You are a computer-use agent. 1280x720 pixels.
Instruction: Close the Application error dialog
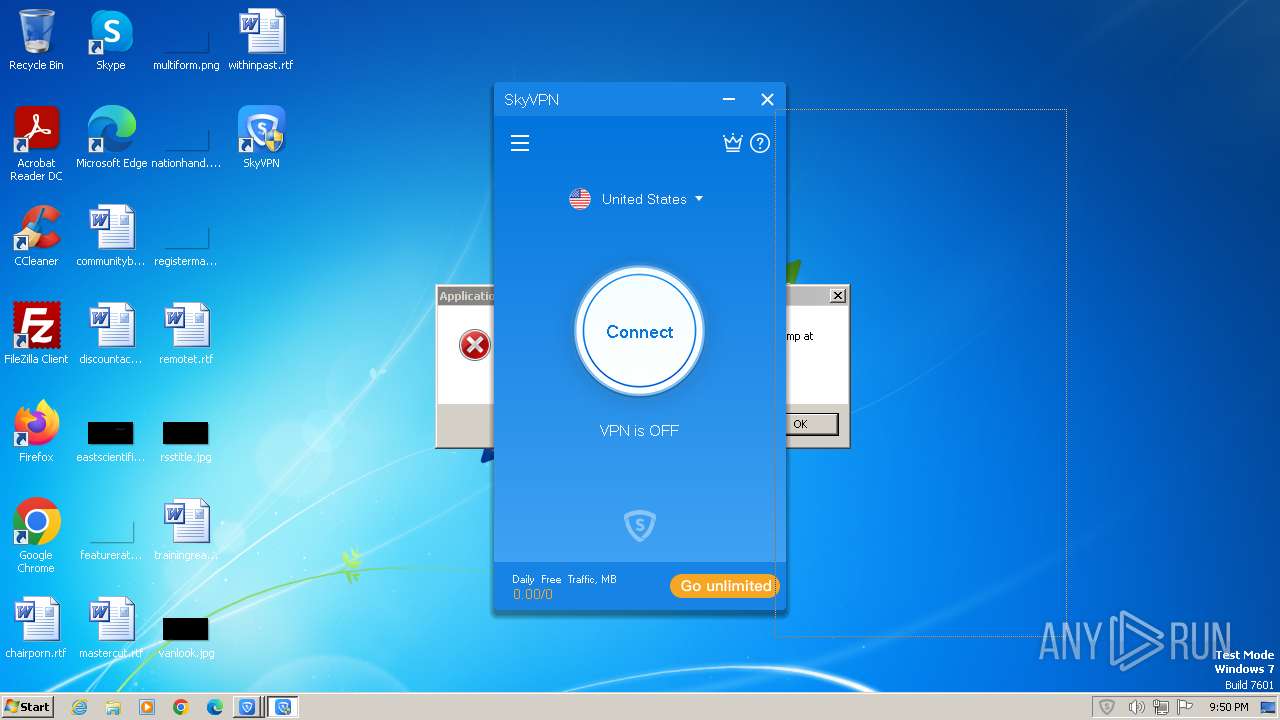point(838,295)
